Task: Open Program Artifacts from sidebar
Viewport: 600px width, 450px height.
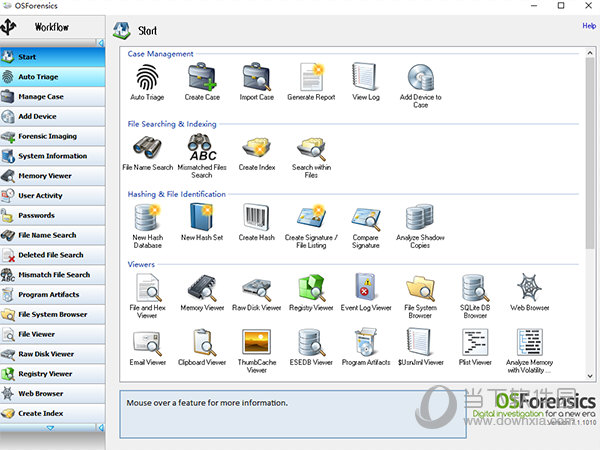Action: tap(52, 295)
